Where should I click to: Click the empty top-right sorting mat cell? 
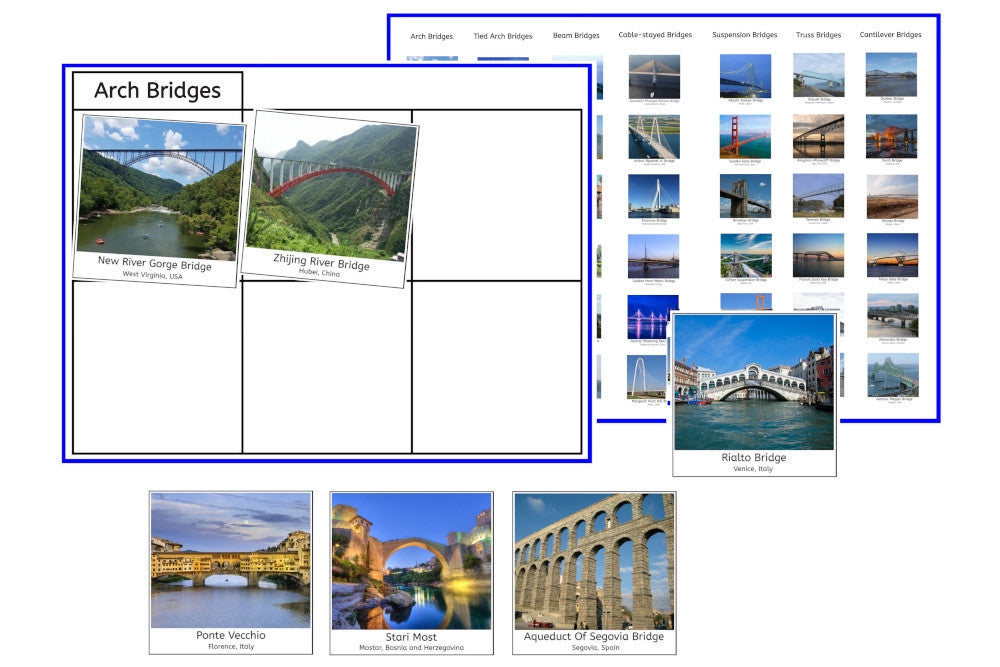(496, 195)
